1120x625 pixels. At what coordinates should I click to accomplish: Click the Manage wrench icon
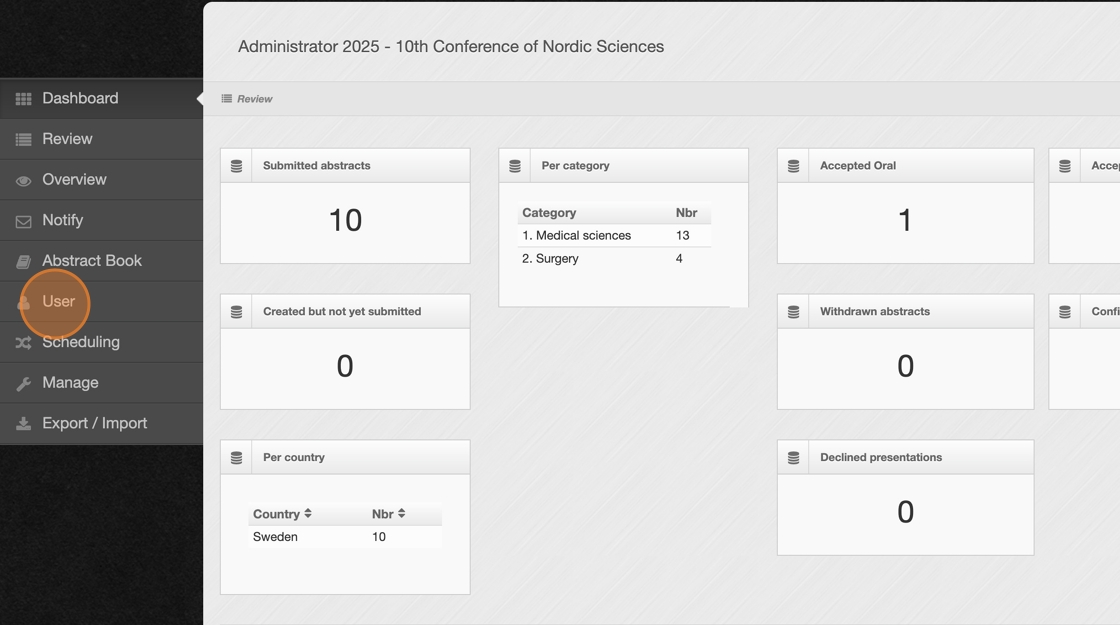coord(23,384)
